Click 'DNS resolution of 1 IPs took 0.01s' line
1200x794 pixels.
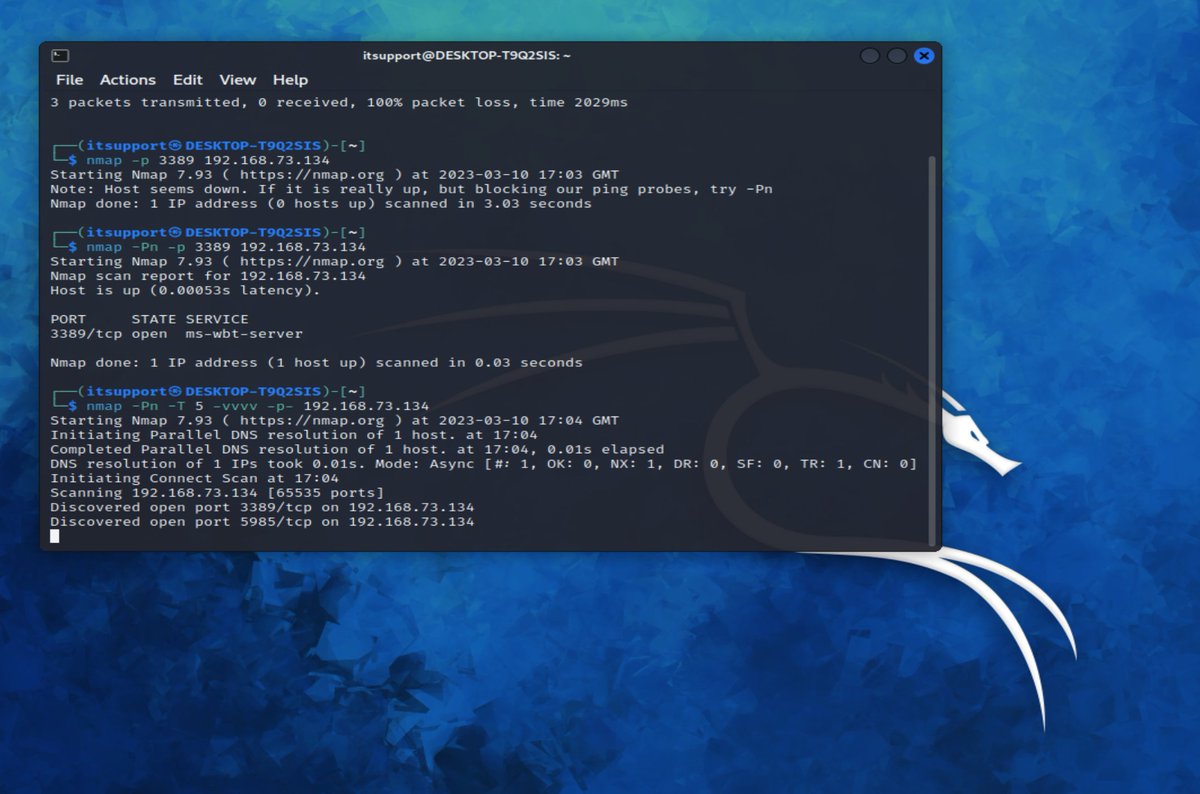tap(483, 464)
